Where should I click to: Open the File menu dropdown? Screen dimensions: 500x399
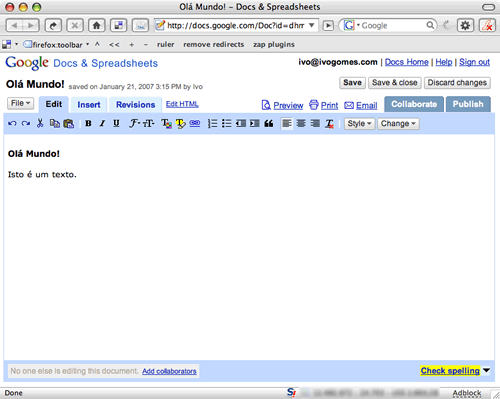pyautogui.click(x=21, y=103)
